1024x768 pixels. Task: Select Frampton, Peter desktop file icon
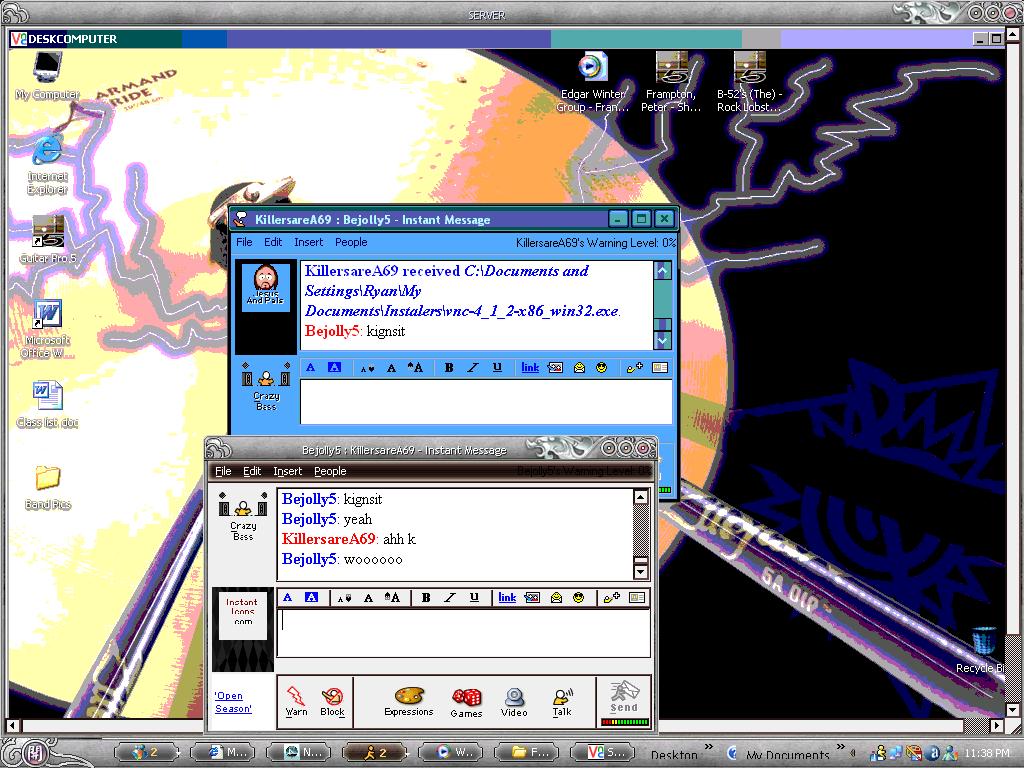pos(671,82)
